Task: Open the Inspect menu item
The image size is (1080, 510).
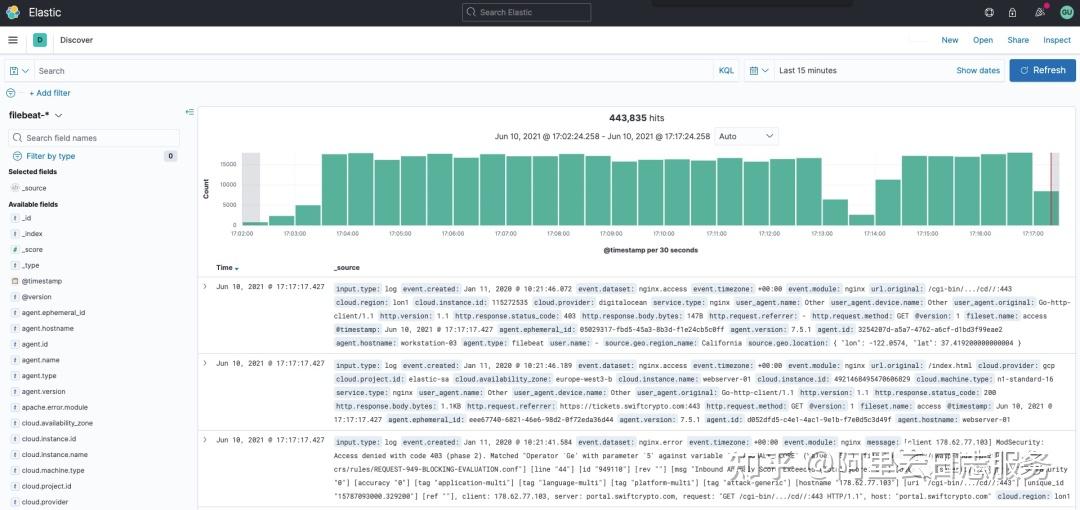Action: click(1057, 40)
